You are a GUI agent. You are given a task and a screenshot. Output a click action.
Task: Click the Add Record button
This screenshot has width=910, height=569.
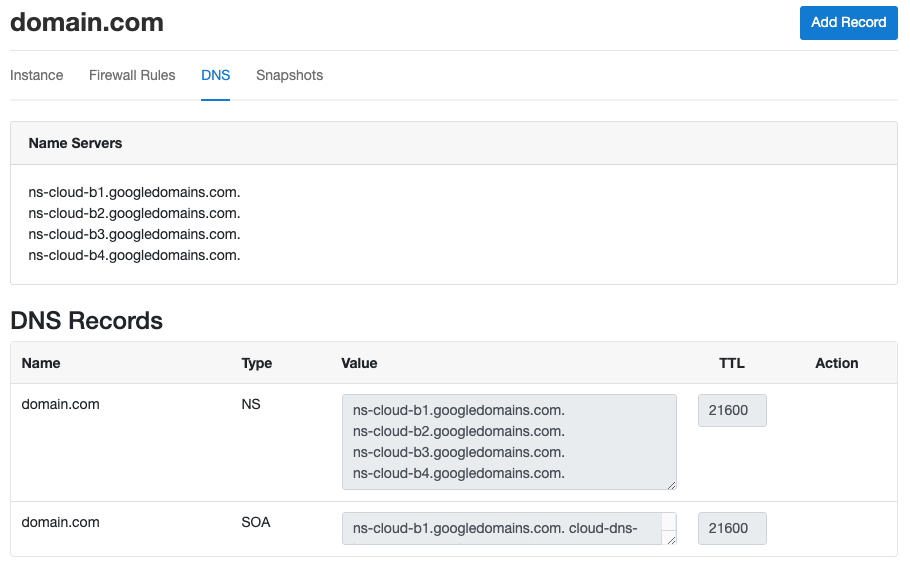click(x=848, y=23)
